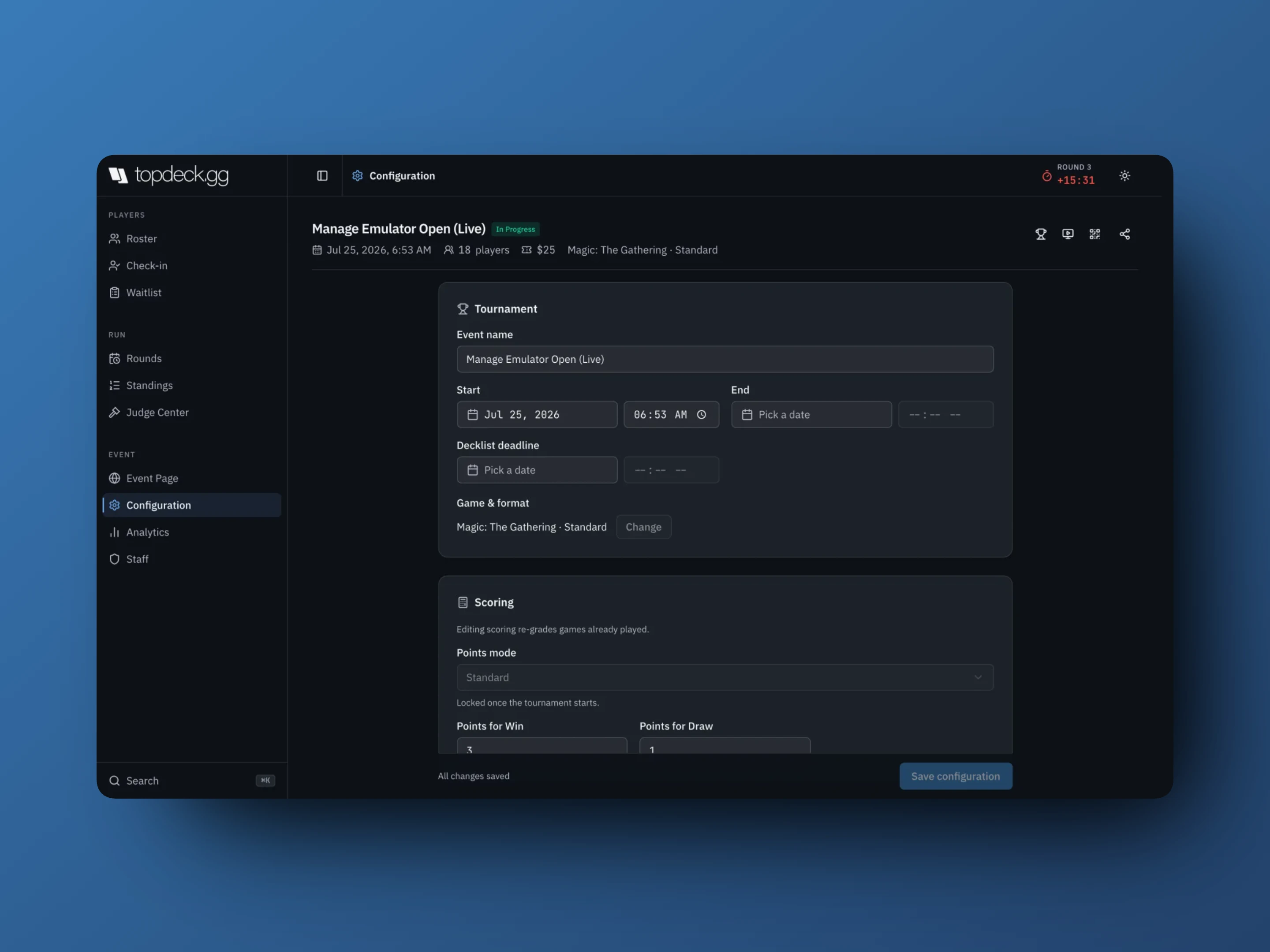Click the topdeck.gg logo
This screenshot has height=952, width=1270.
(x=169, y=175)
